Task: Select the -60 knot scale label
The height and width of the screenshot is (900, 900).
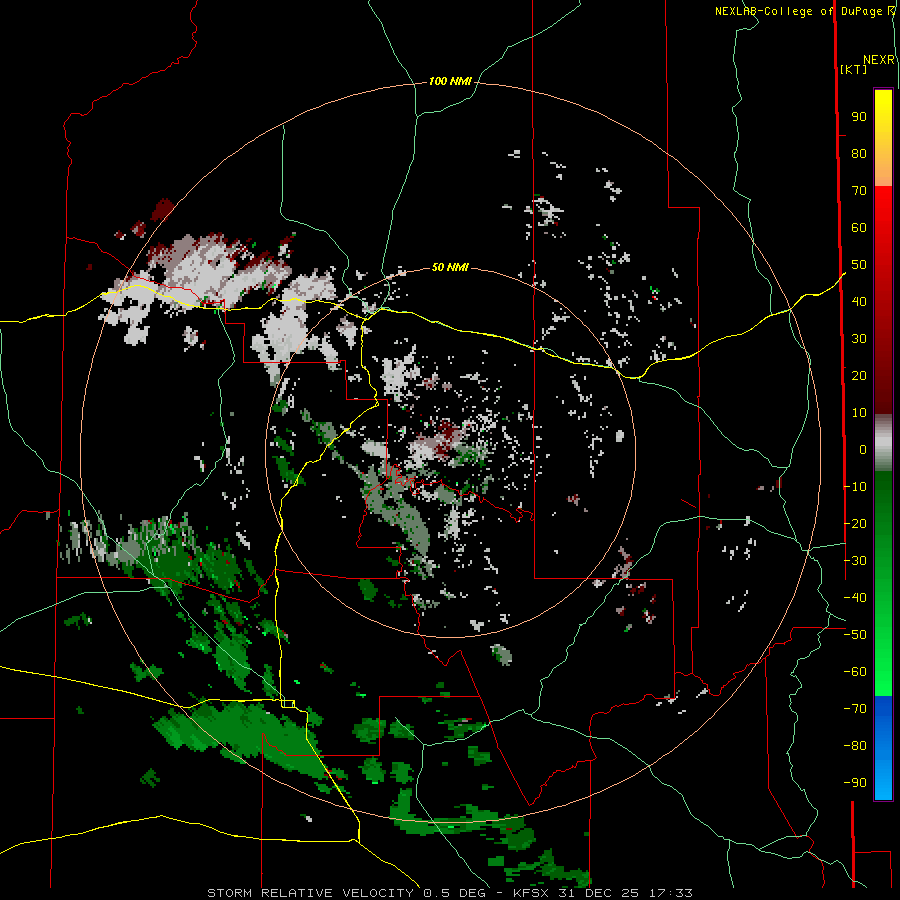Action: coord(855,672)
